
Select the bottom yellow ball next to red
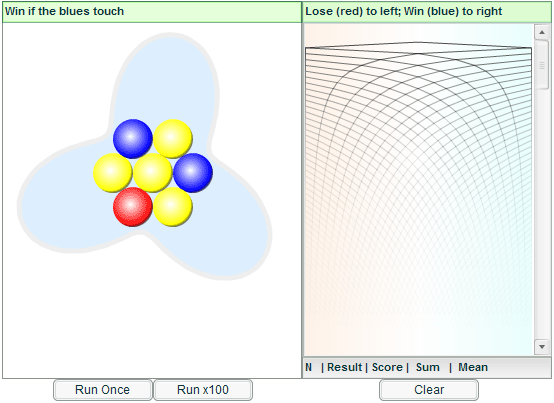pyautogui.click(x=173, y=207)
